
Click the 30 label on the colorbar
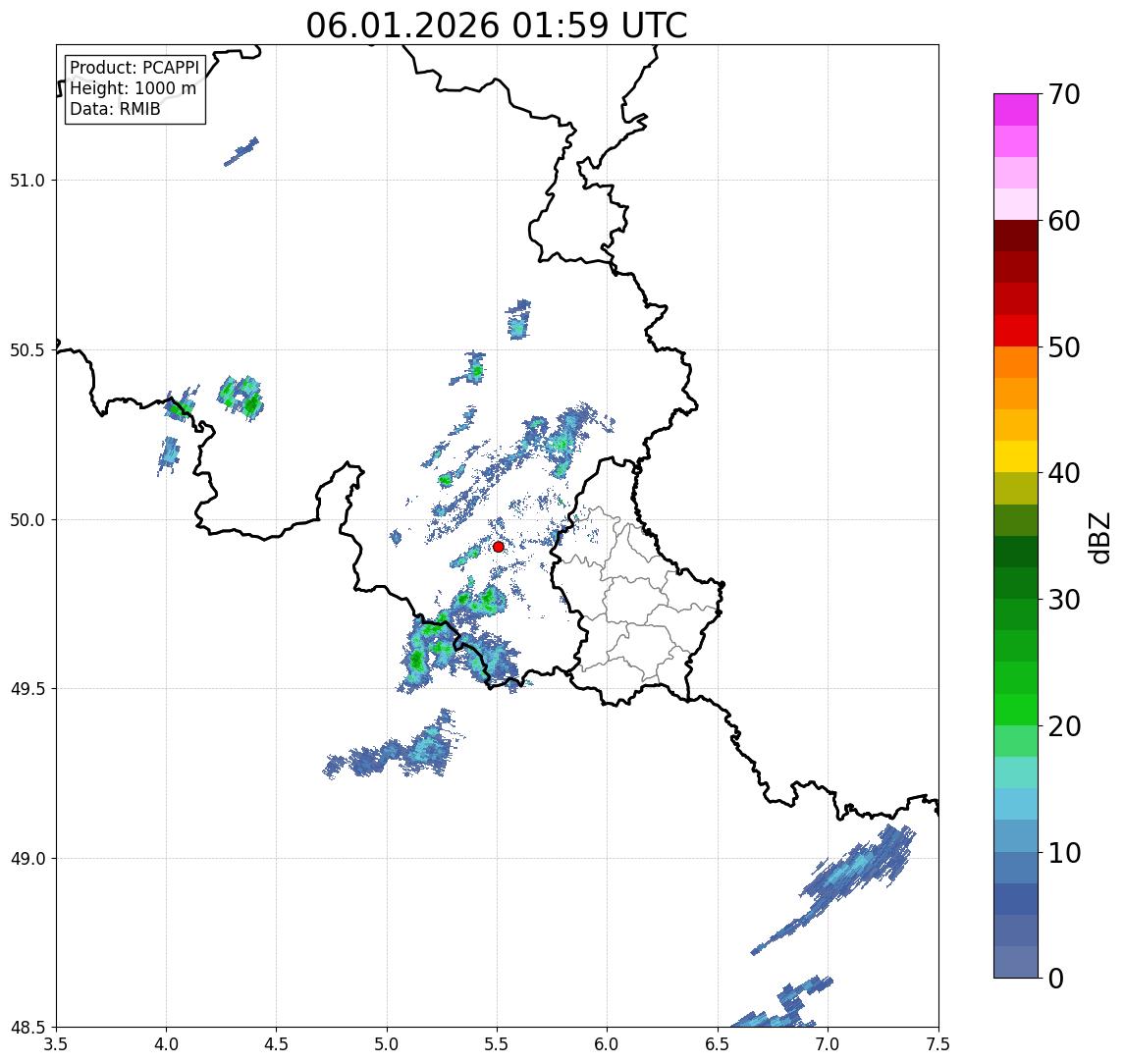click(1063, 600)
